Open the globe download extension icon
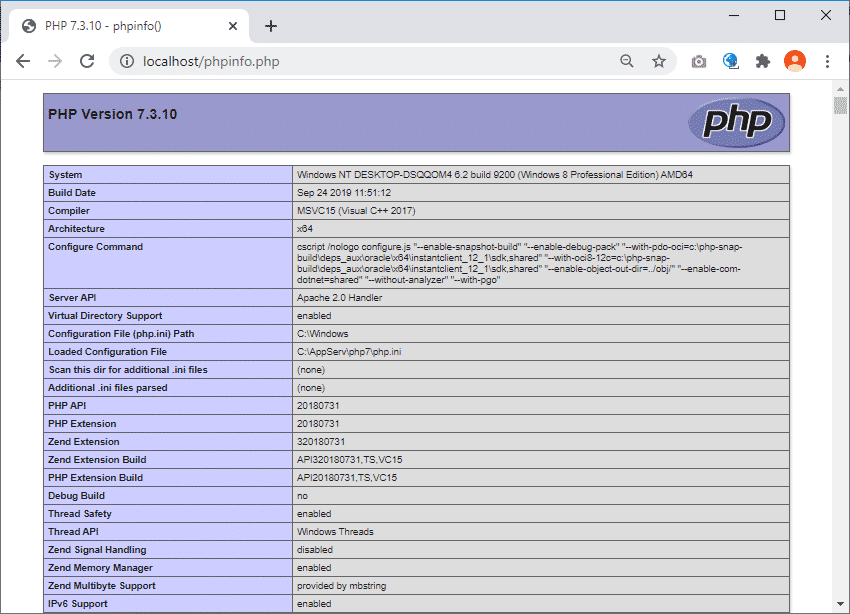 coord(731,61)
